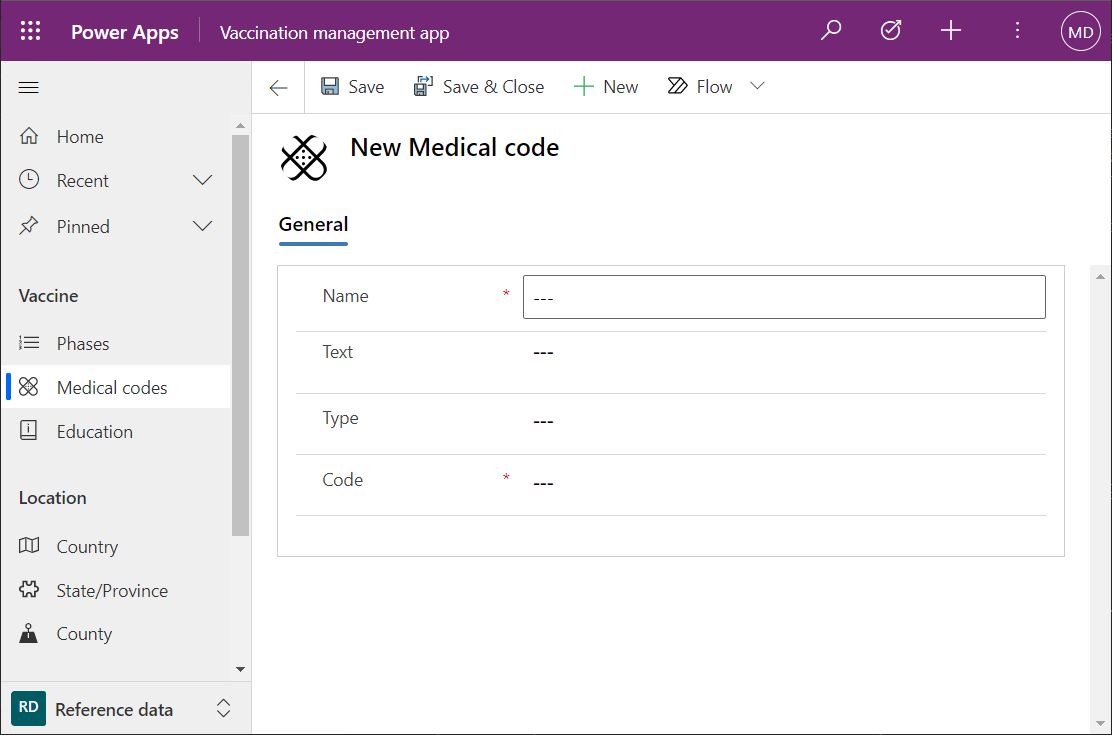Navigate to Phases in sidebar
This screenshot has width=1112, height=735.
pyautogui.click(x=83, y=344)
